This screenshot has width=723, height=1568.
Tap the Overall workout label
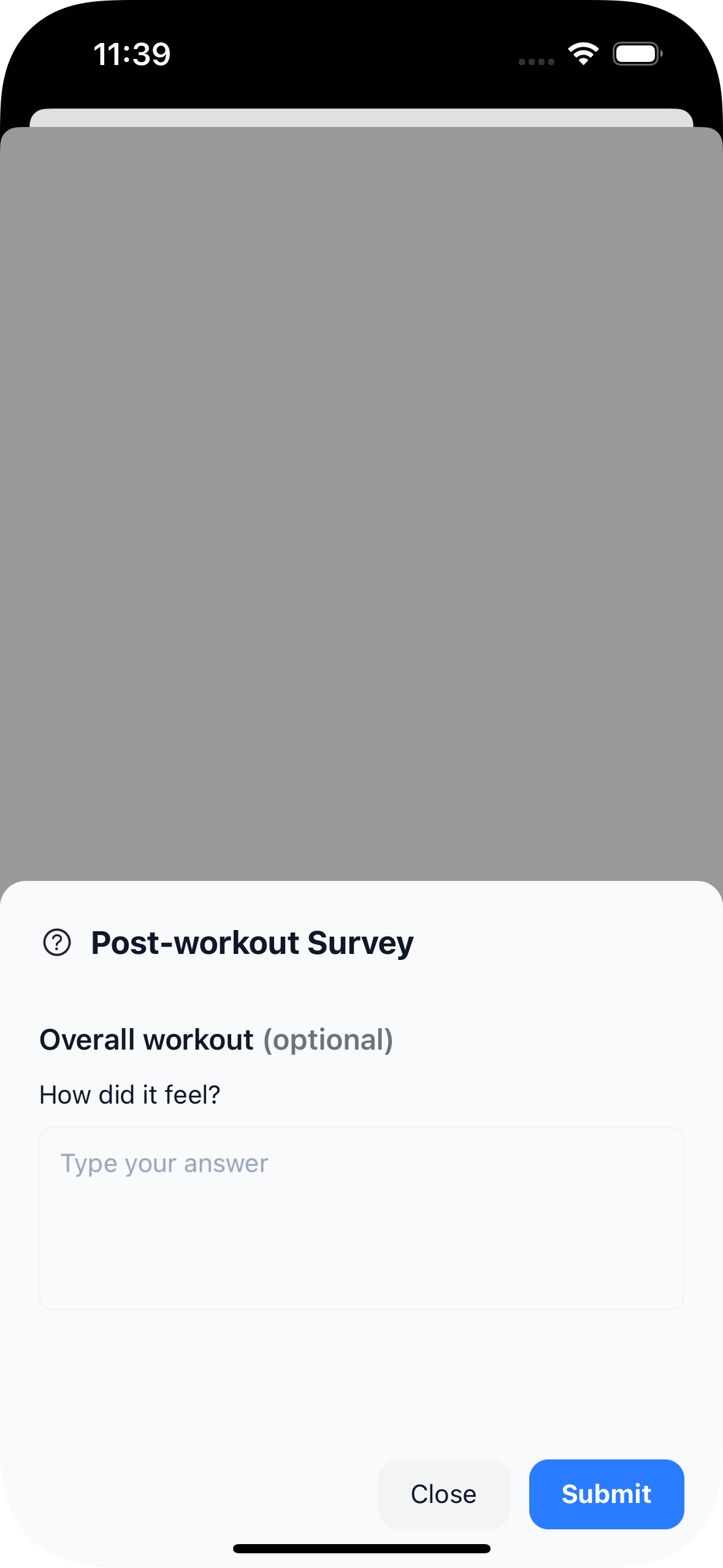(x=146, y=1039)
